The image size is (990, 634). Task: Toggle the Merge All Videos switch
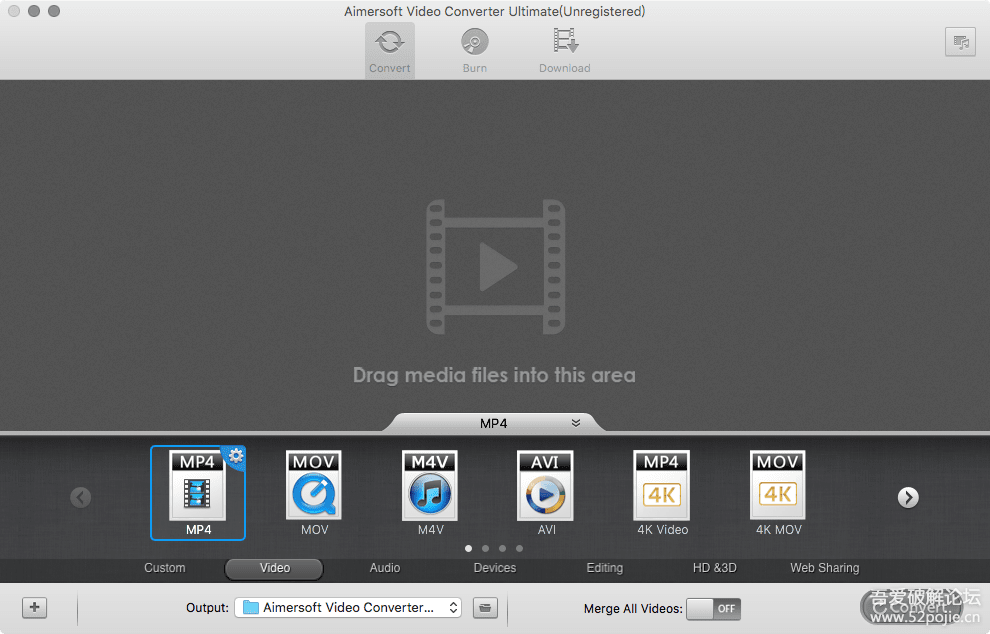(713, 609)
